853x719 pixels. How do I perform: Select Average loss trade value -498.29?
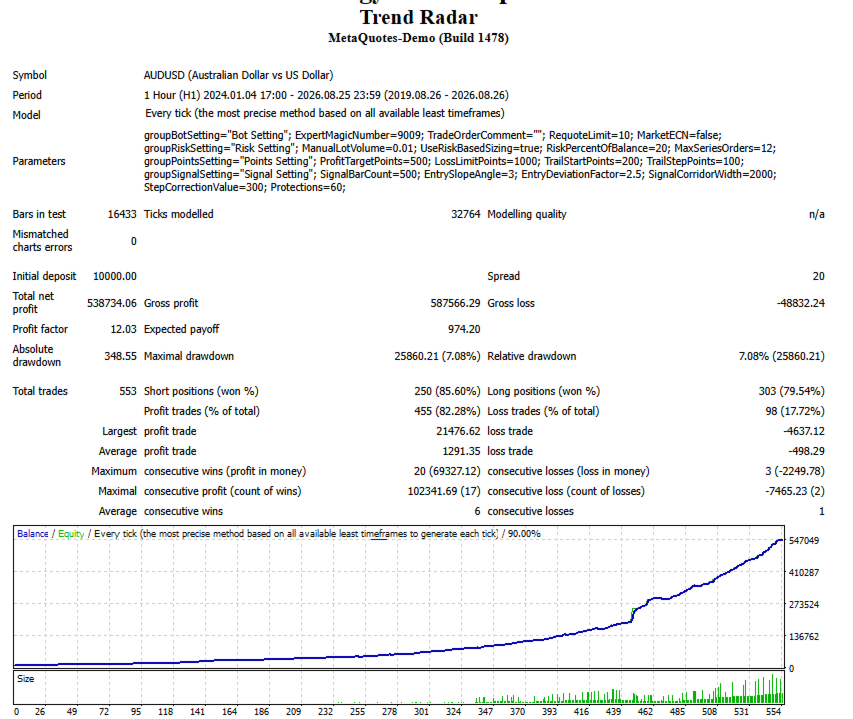click(x=807, y=451)
